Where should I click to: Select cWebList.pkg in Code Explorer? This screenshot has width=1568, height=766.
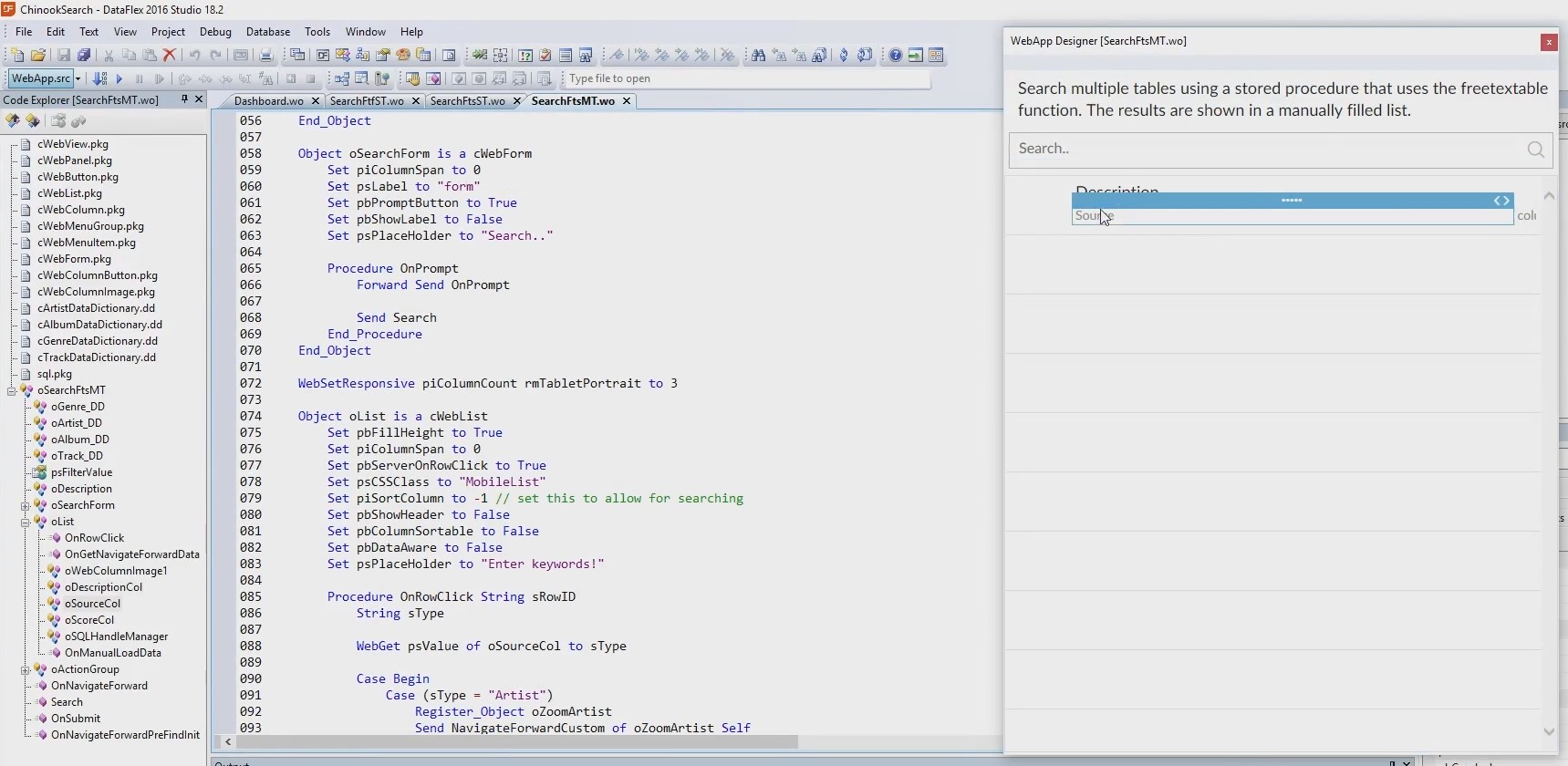point(69,193)
